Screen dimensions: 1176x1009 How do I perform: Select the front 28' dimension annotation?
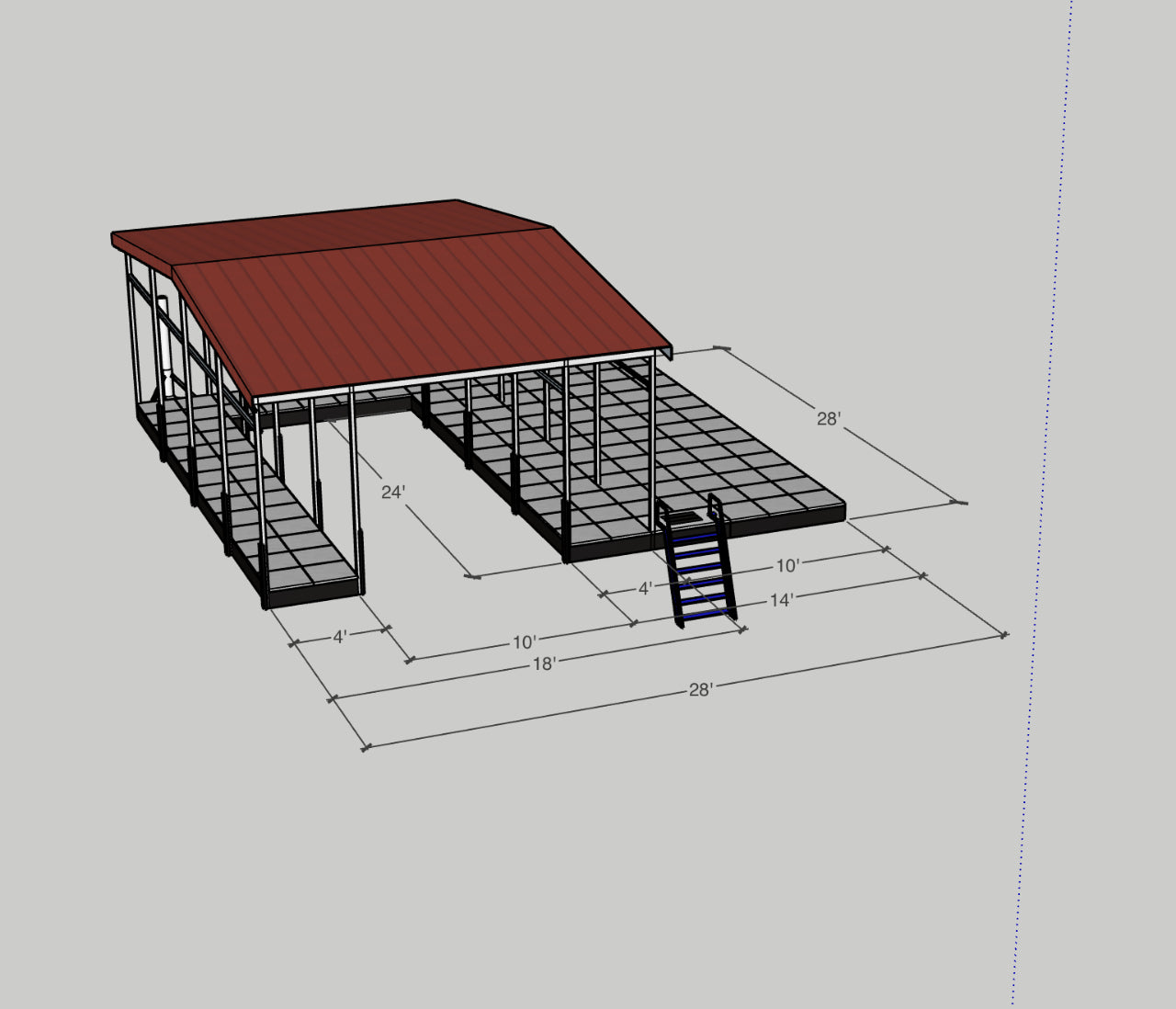tap(703, 688)
